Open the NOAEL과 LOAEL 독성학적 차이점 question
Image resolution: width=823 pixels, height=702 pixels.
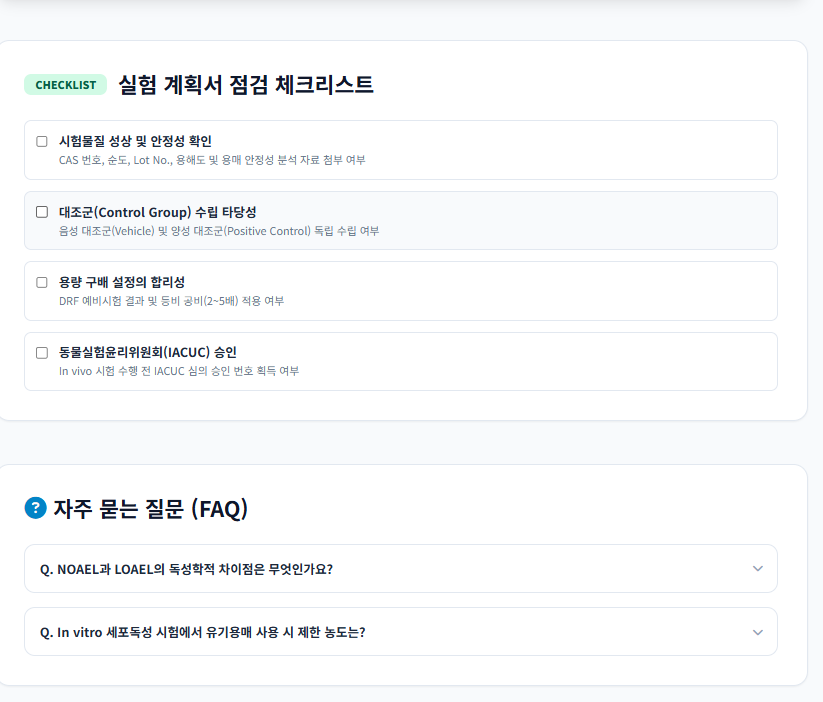click(186, 569)
